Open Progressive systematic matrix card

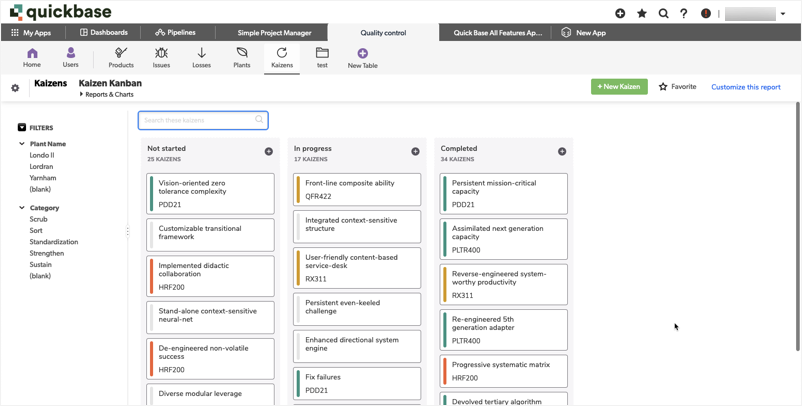[x=504, y=371]
